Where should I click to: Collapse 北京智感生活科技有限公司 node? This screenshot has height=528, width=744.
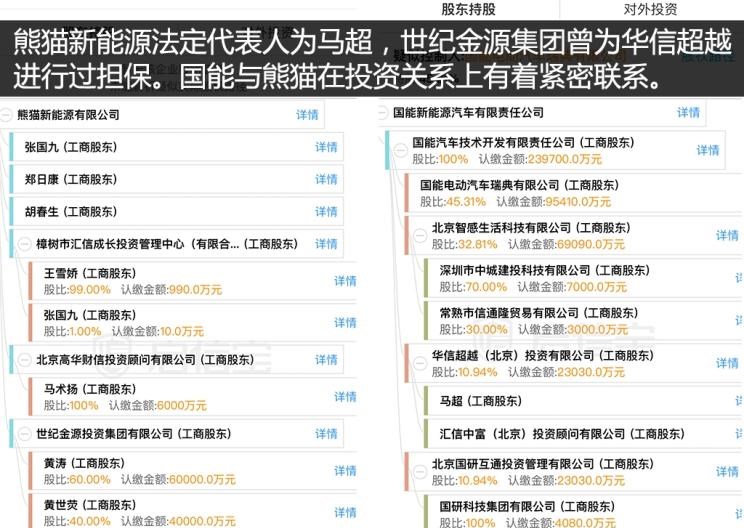[x=420, y=235]
